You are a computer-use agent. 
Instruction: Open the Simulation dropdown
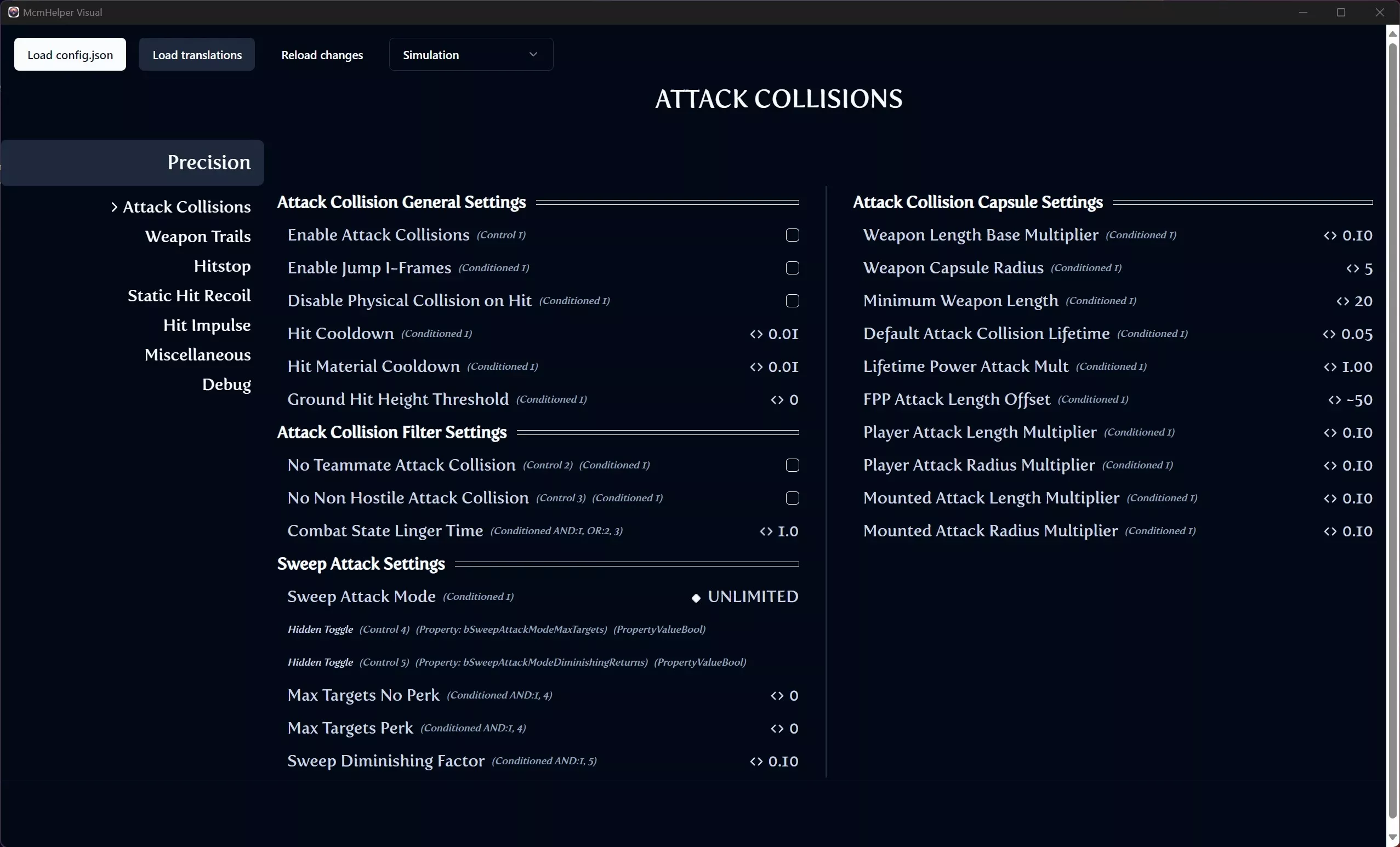coord(471,54)
